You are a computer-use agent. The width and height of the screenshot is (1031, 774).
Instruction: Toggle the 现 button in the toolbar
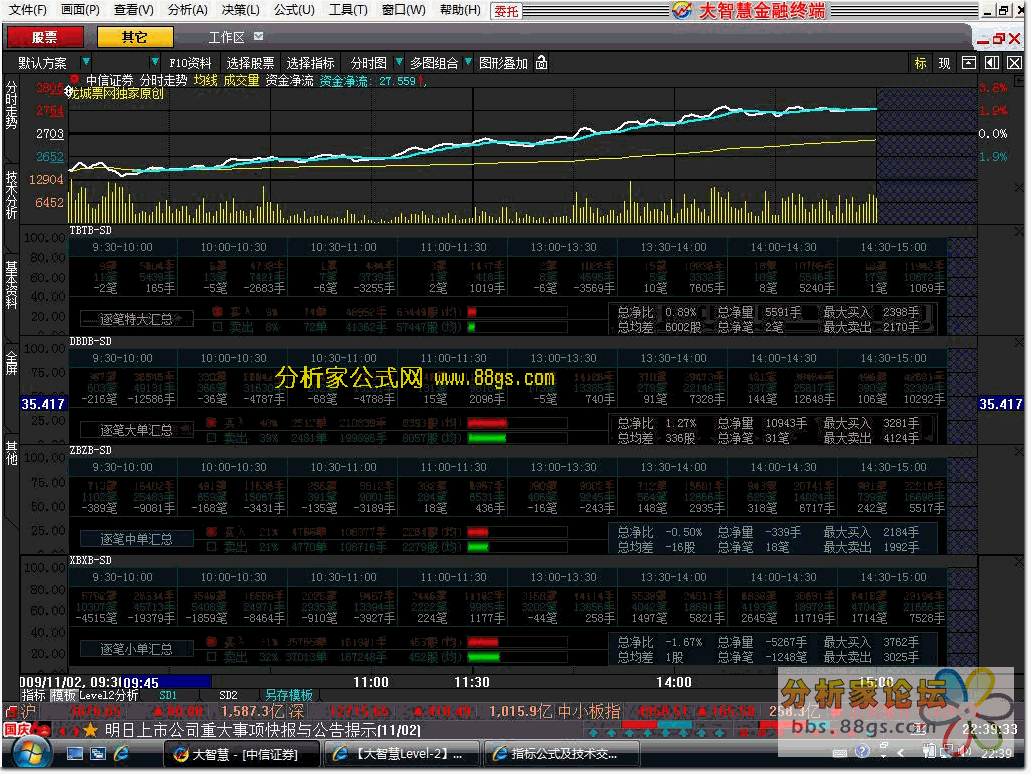944,63
